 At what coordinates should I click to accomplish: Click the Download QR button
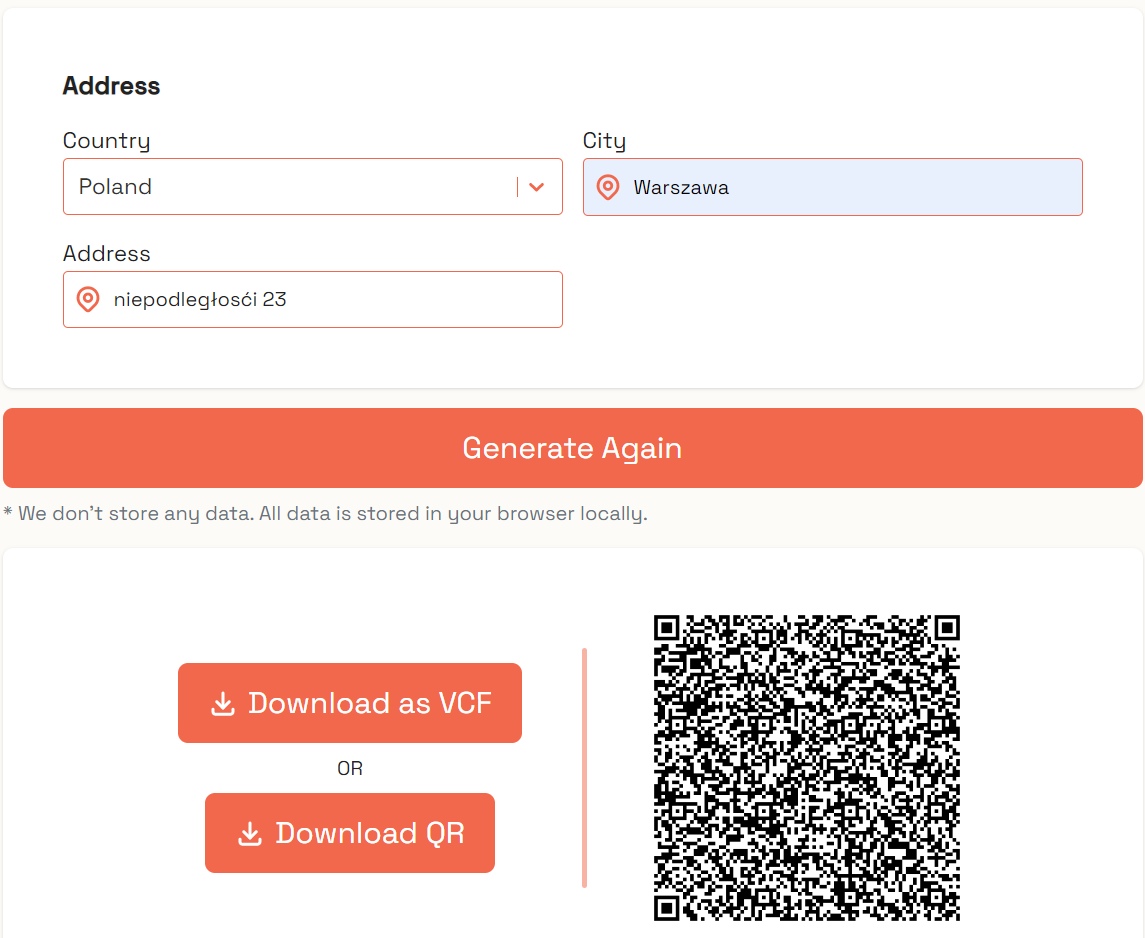click(x=350, y=833)
